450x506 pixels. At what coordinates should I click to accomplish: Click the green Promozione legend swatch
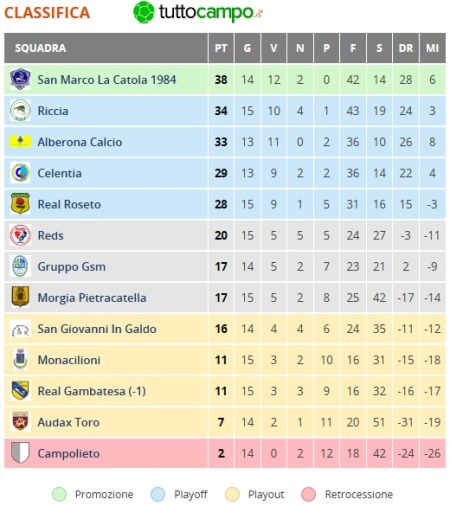pyautogui.click(x=59, y=494)
